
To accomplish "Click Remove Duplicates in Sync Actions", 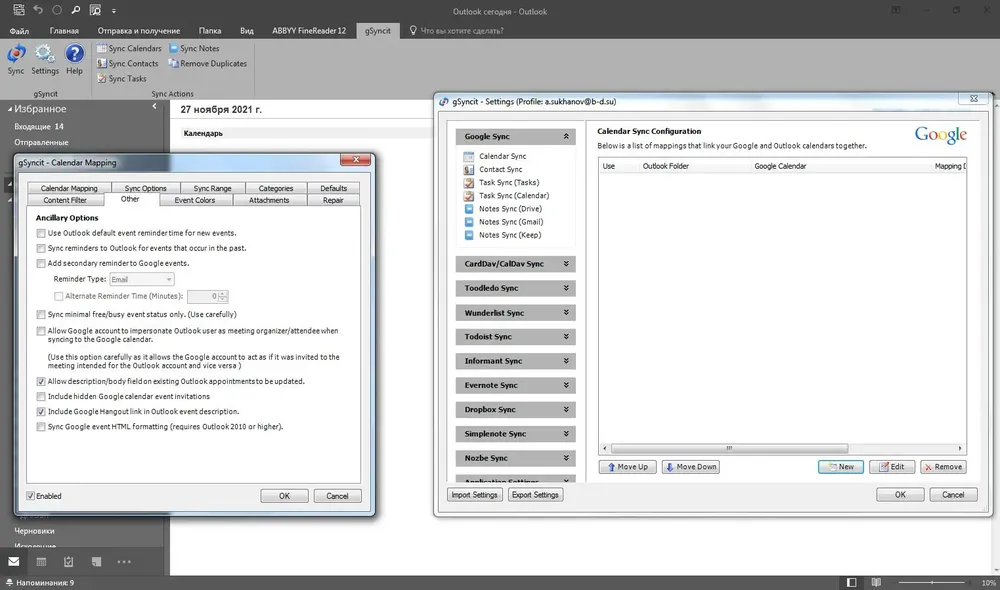I will (207, 64).
